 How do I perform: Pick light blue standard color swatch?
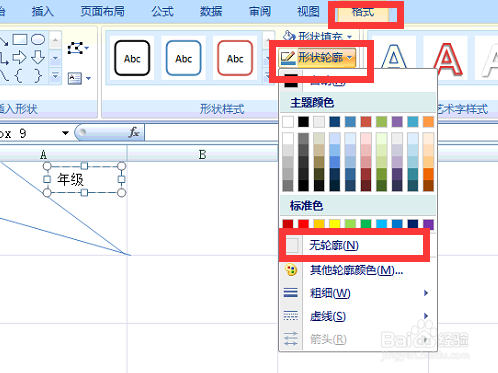coord(381,224)
